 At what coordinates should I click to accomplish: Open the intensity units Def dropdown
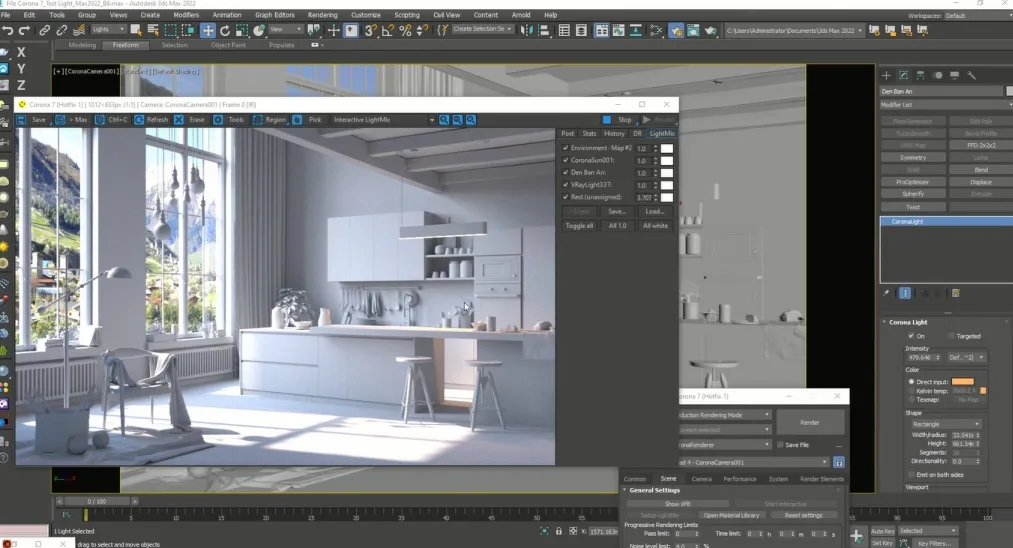(966, 357)
